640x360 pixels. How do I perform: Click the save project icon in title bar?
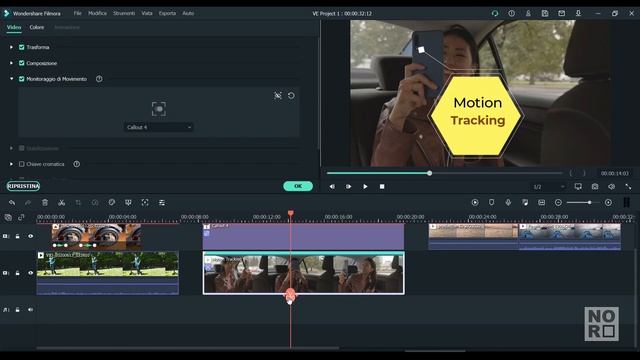pyautogui.click(x=545, y=13)
